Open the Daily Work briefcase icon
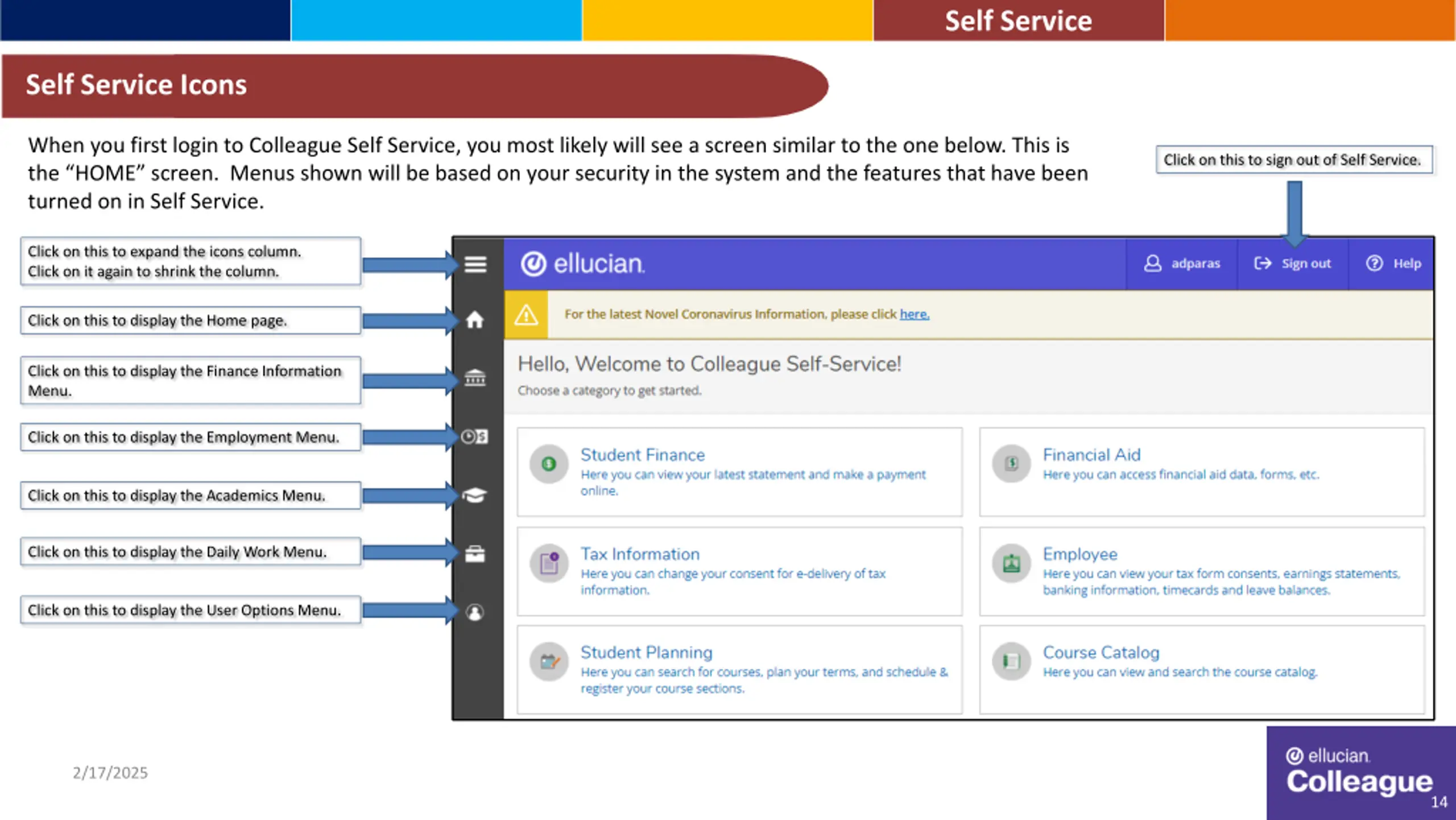Image resolution: width=1456 pixels, height=820 pixels. (475, 554)
